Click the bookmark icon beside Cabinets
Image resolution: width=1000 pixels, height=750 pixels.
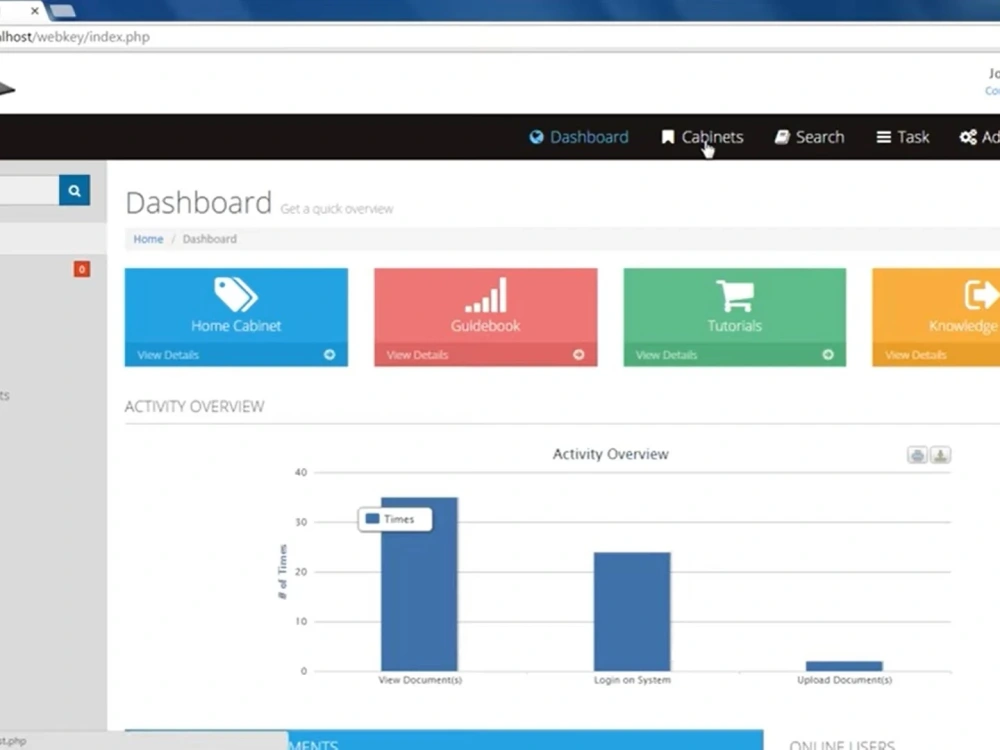(668, 137)
